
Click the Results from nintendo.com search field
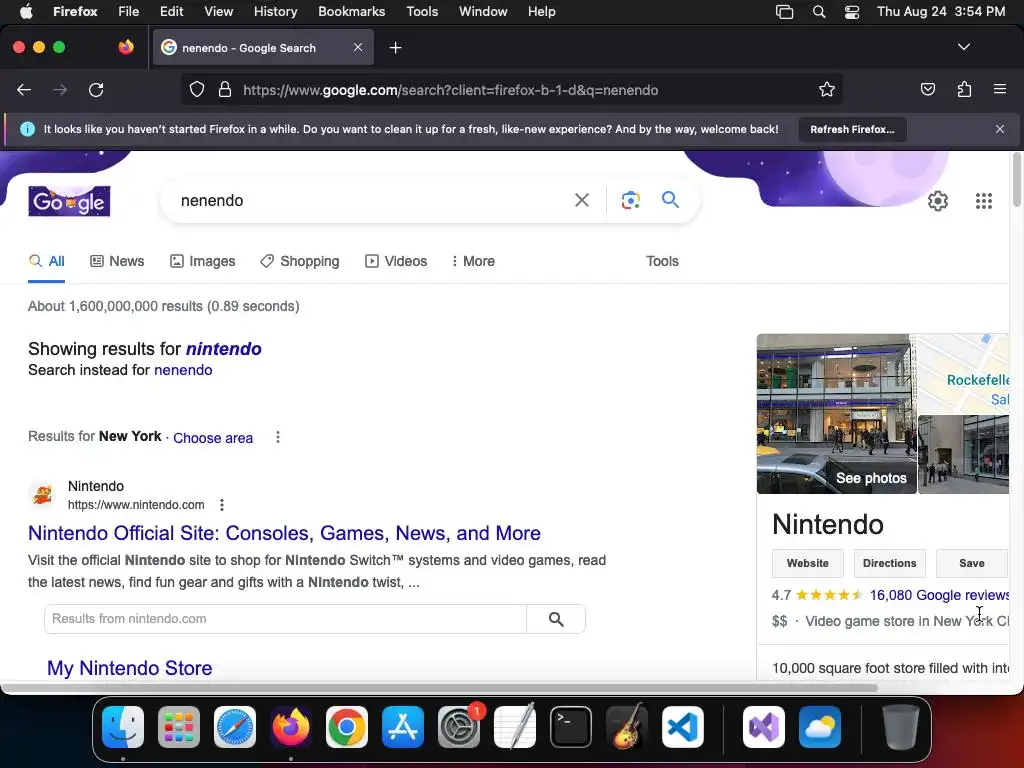point(285,619)
